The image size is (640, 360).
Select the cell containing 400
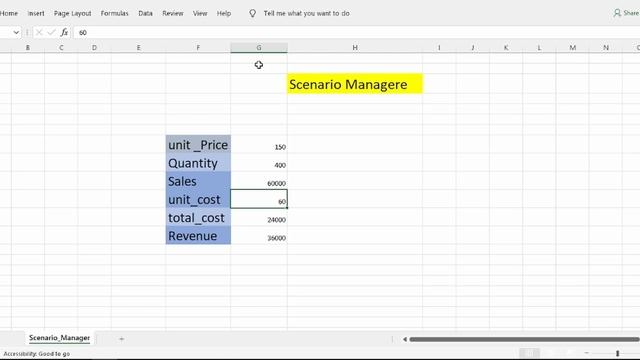(259, 163)
